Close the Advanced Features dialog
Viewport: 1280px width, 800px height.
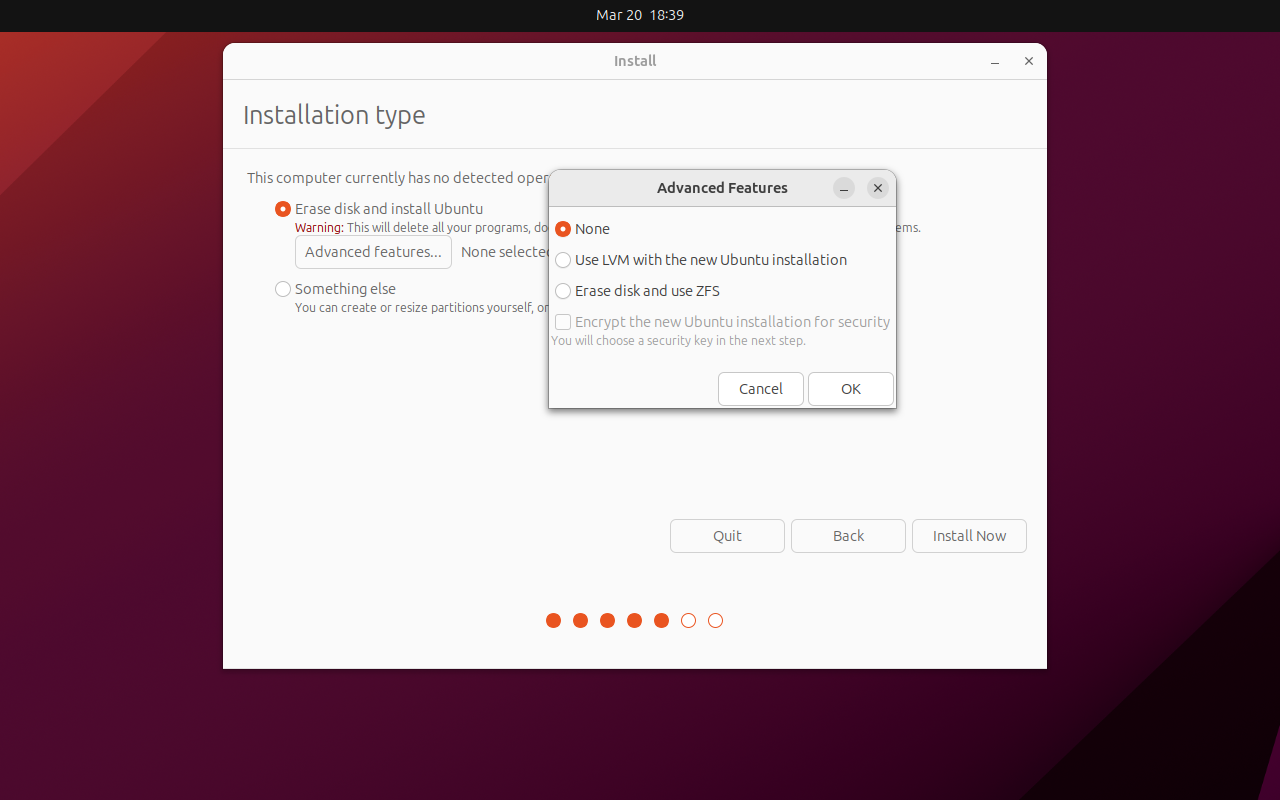(x=878, y=188)
